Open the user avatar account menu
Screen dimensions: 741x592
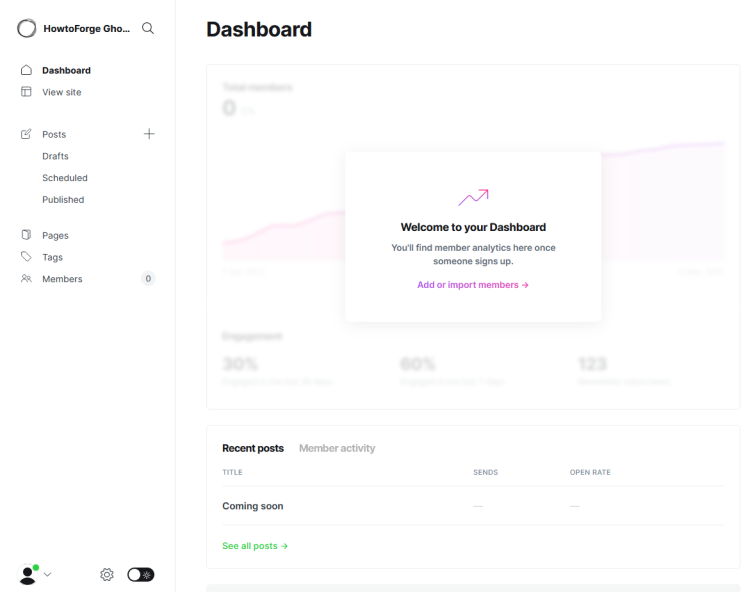click(x=28, y=574)
